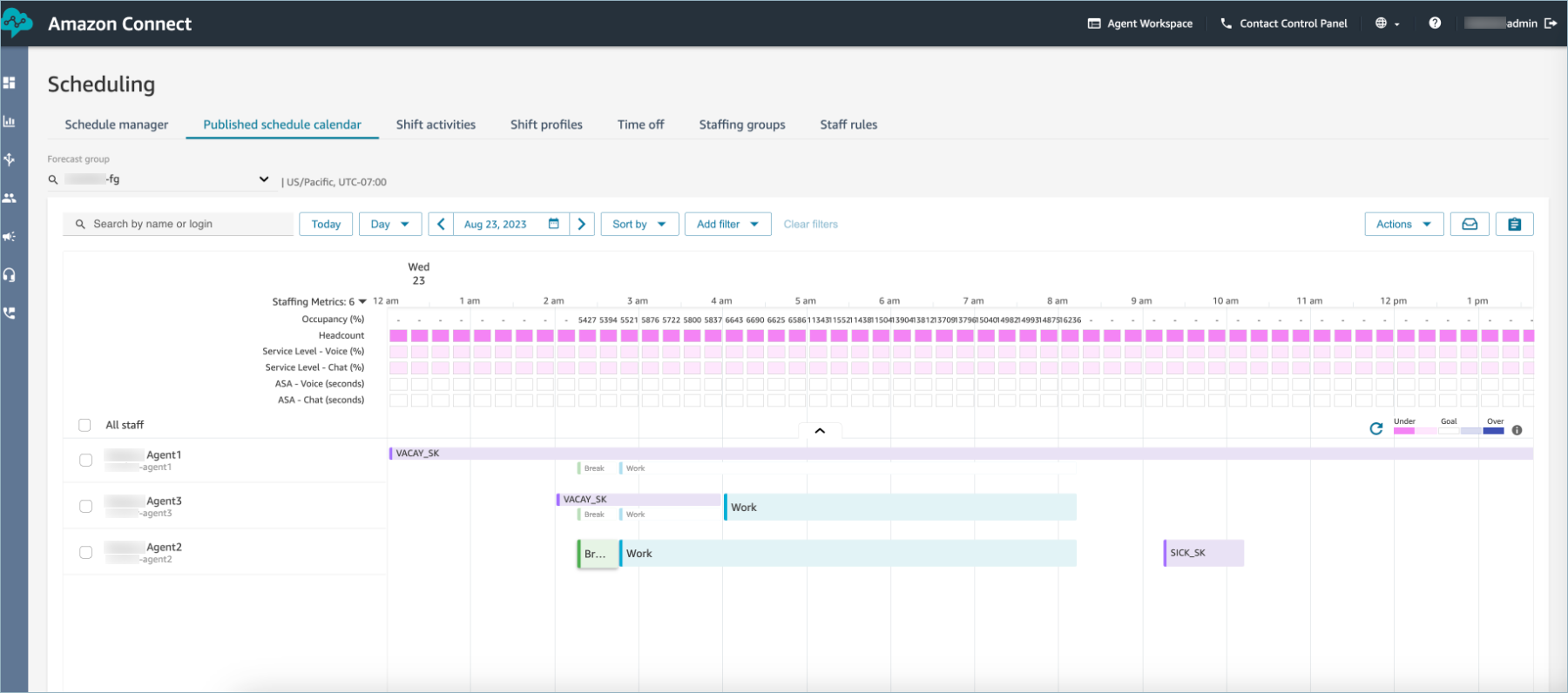Screen dimensions: 1568x693
Task: Switch to the Shift profiles tab
Action: (x=546, y=124)
